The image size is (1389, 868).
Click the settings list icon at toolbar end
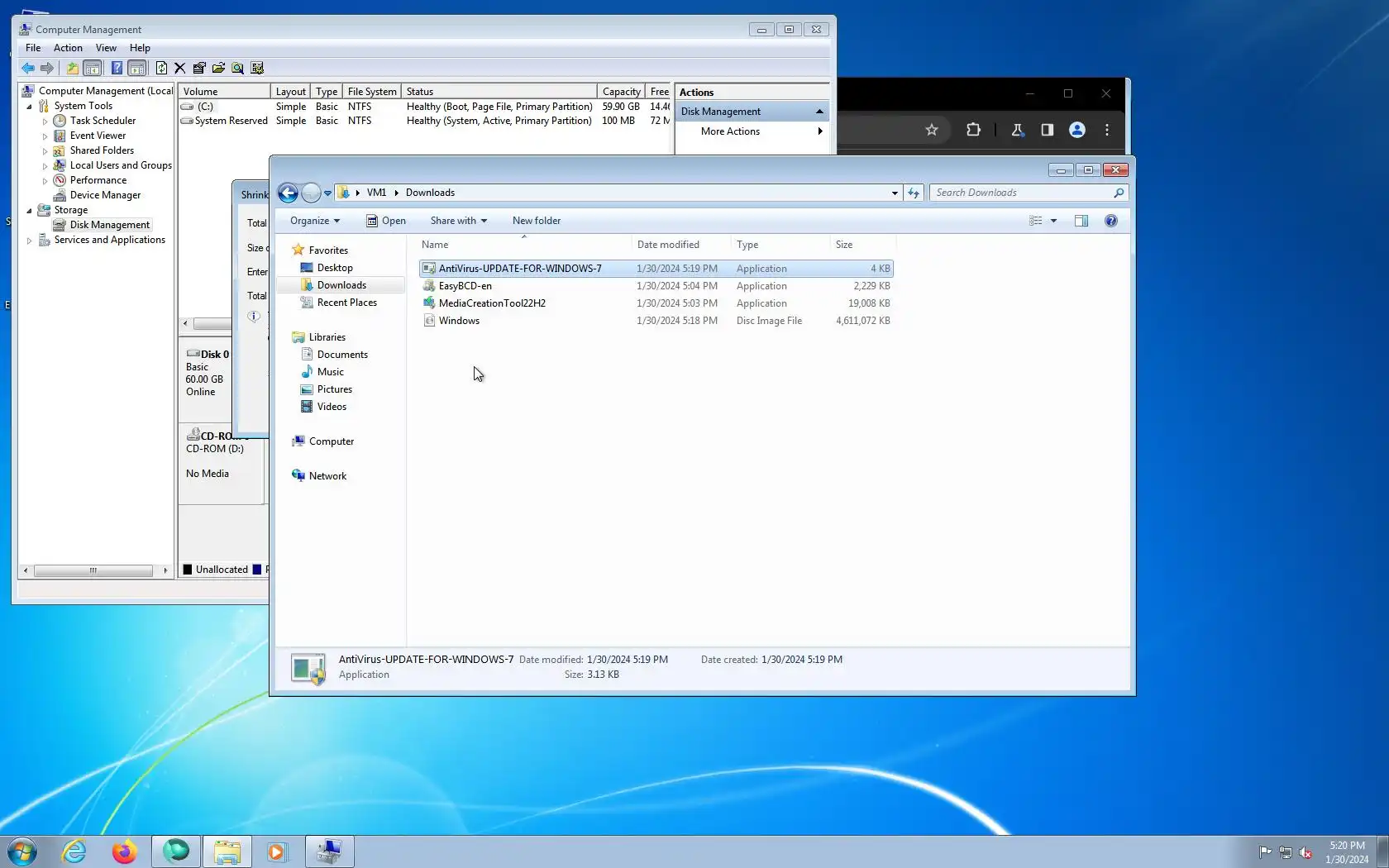click(257, 68)
